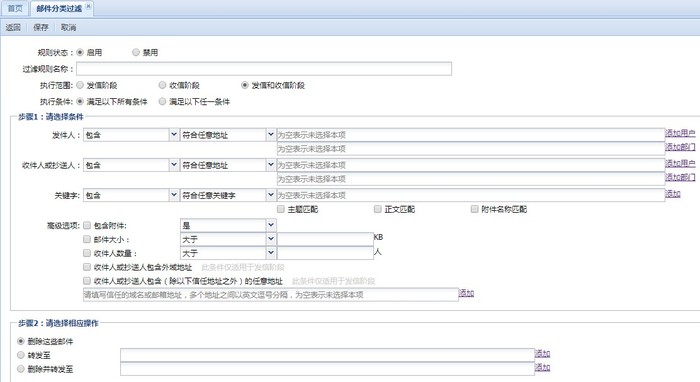This screenshot has width=700, height=382.
Task: Click 添加 link for 删除并转发至
Action: click(542, 367)
